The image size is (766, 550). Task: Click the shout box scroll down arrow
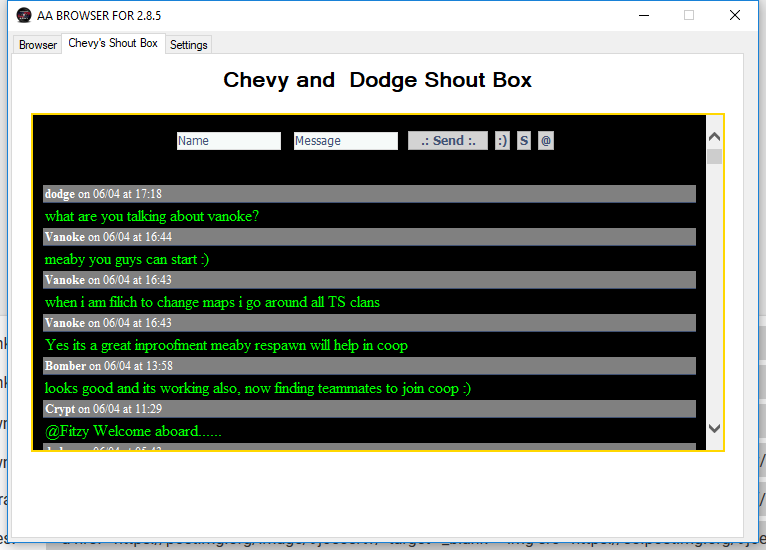click(714, 428)
